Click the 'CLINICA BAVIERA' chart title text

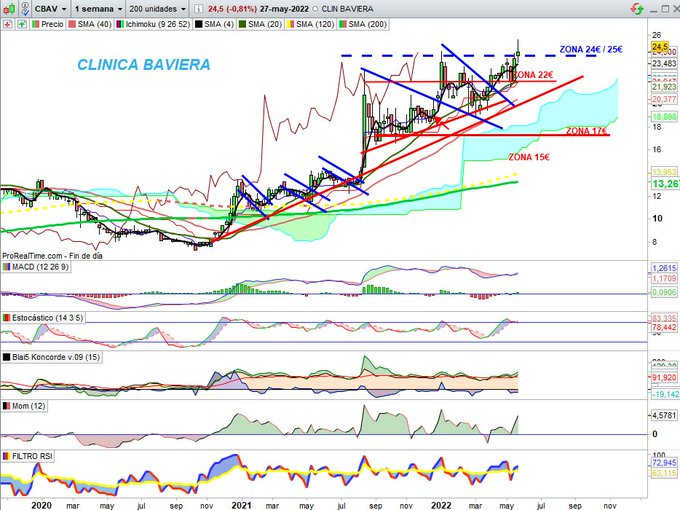144,65
